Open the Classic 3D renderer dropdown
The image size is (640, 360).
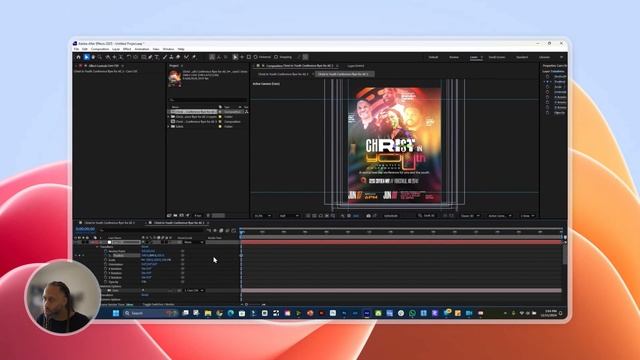click(x=470, y=216)
